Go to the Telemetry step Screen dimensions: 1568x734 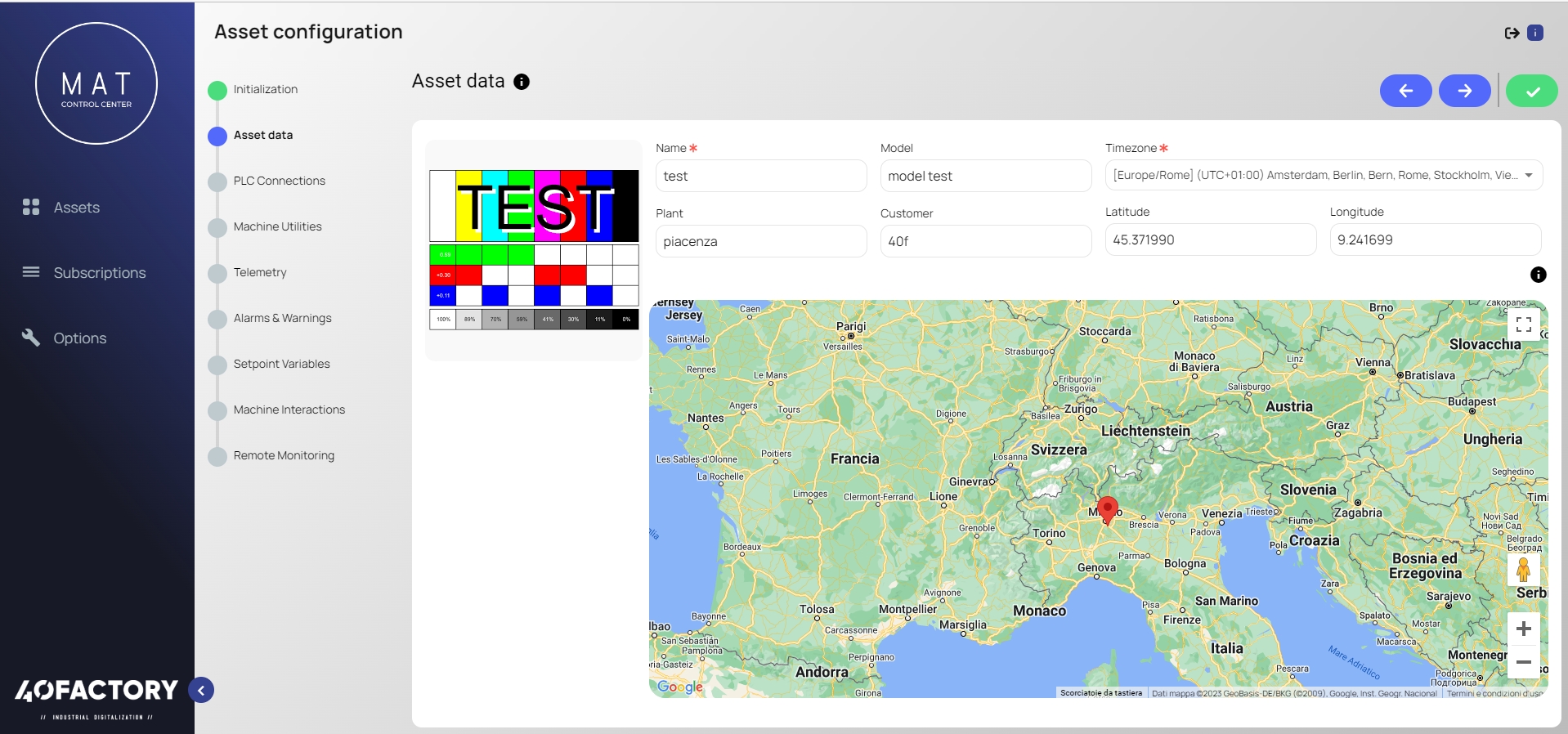tap(260, 272)
